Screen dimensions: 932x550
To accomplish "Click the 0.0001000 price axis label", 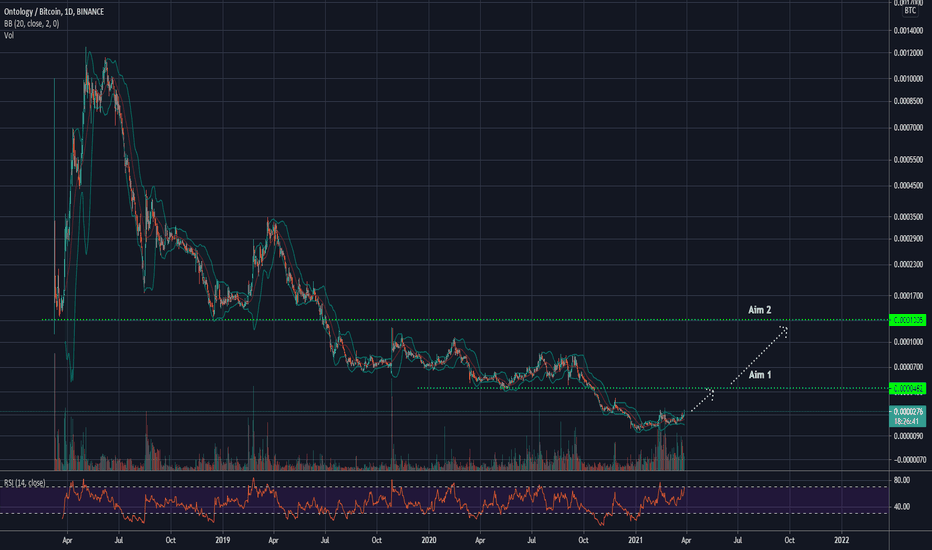I will click(908, 342).
